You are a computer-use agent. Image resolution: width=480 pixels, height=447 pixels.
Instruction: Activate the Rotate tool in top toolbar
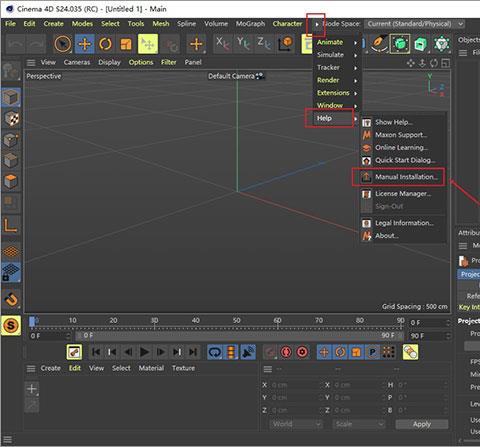(105, 44)
